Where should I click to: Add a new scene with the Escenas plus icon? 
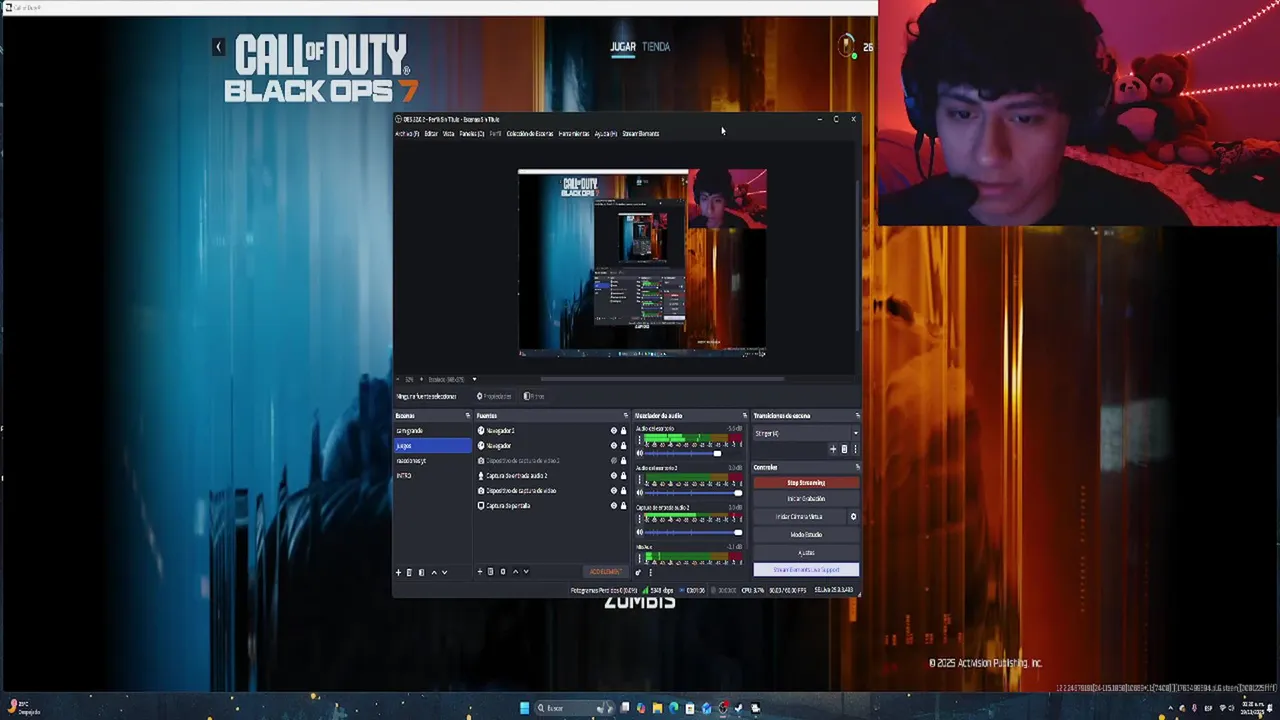click(398, 572)
